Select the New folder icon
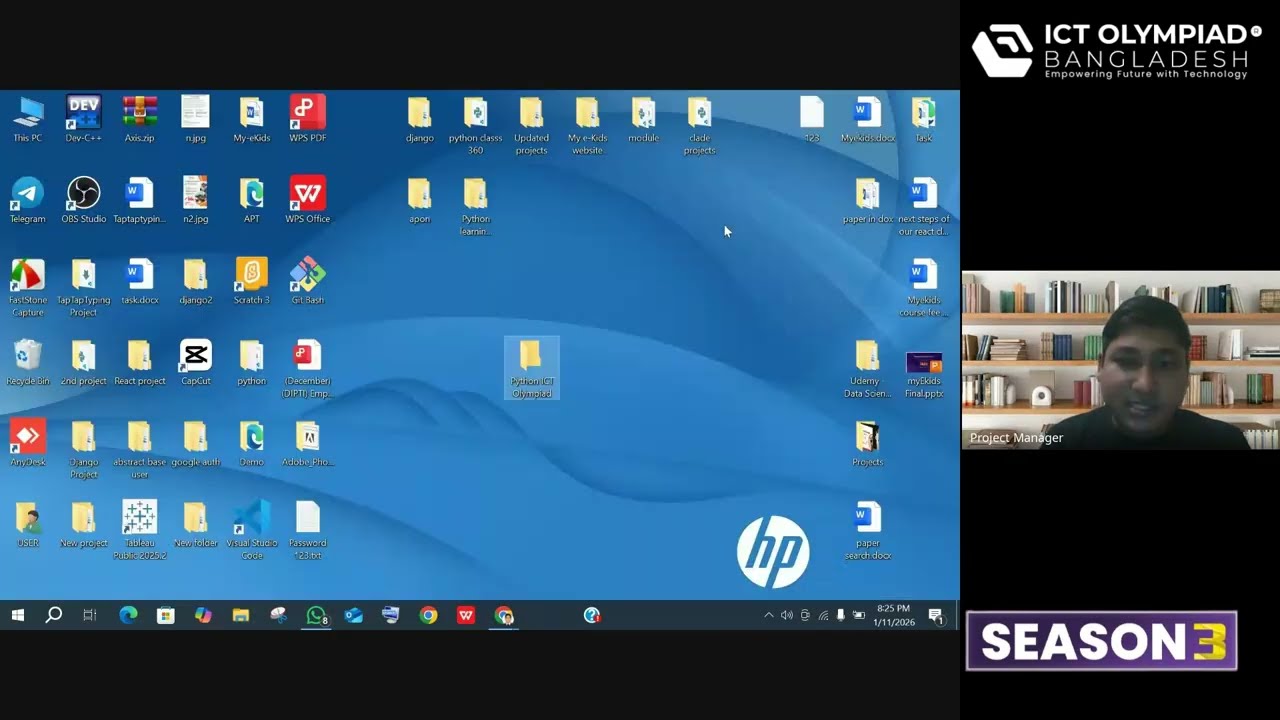The height and width of the screenshot is (720, 1280). tap(196, 524)
